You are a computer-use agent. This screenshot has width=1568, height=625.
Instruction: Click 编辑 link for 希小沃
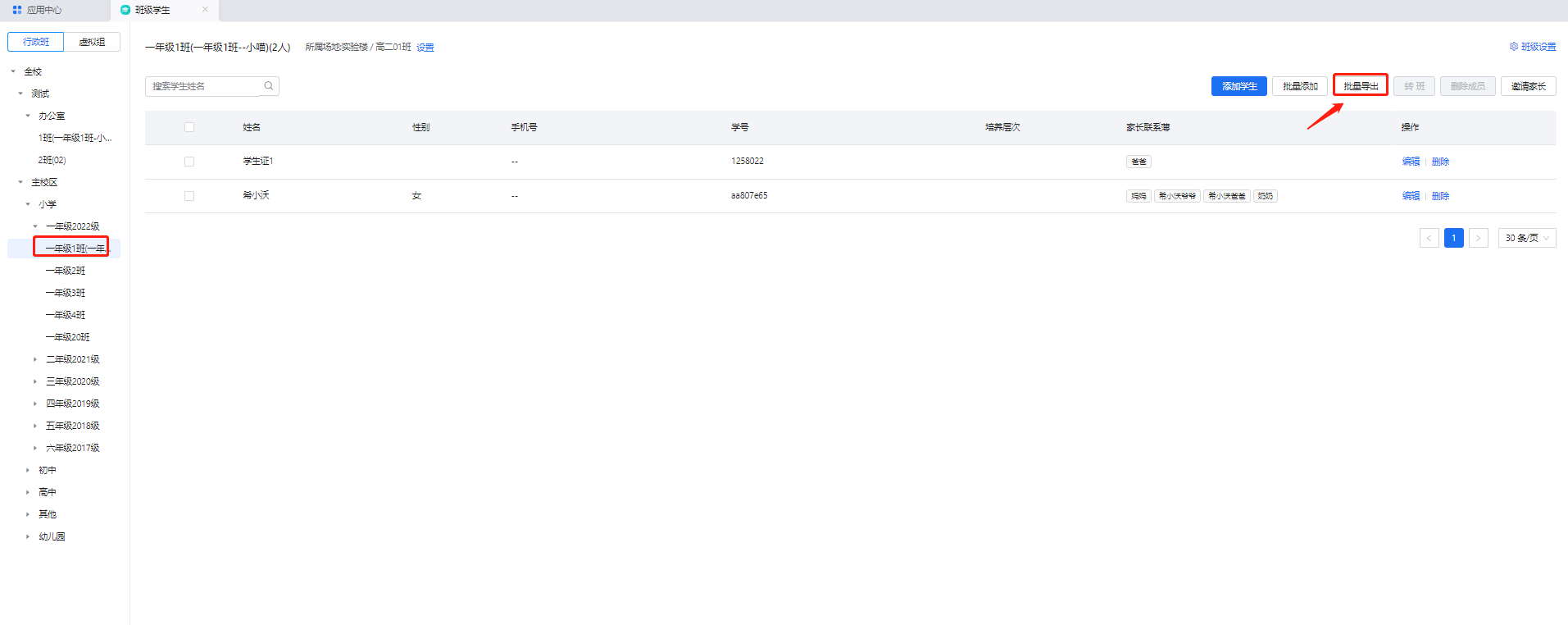(x=1411, y=196)
